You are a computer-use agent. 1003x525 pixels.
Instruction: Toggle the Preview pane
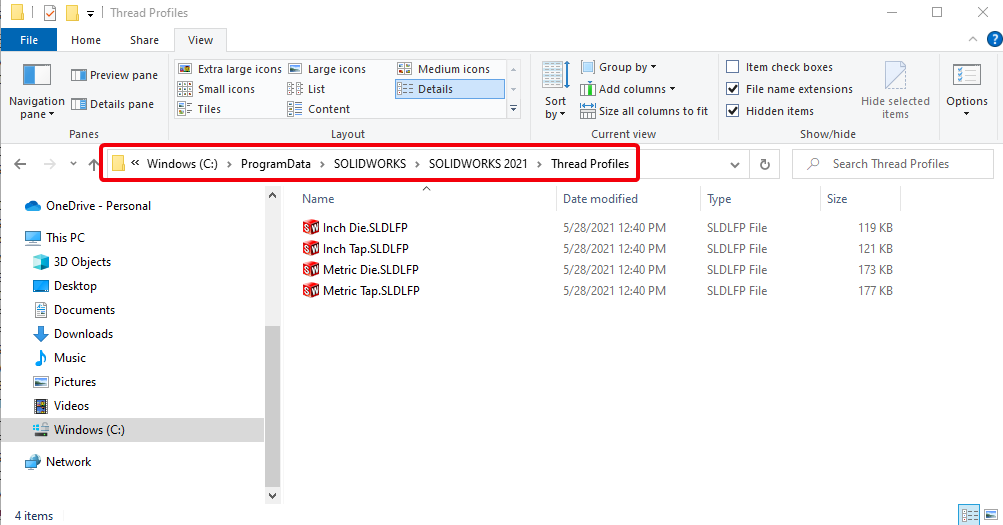(115, 75)
